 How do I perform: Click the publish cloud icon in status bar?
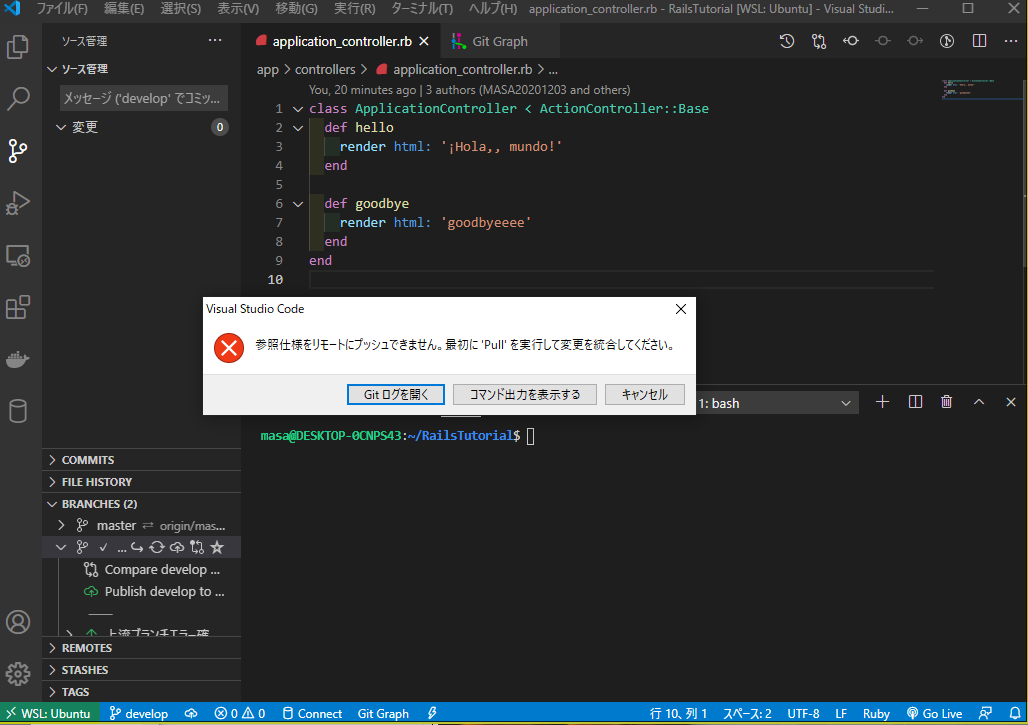(x=191, y=713)
